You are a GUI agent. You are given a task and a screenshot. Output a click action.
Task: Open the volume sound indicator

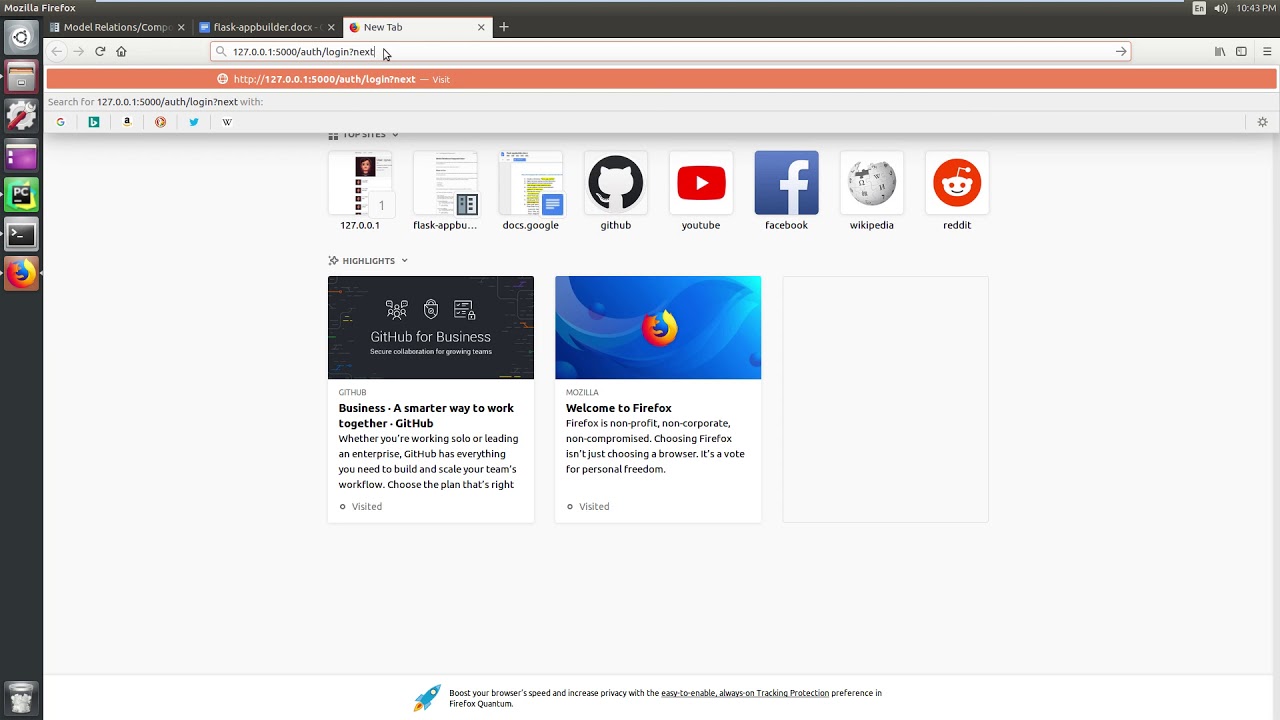click(x=1220, y=8)
